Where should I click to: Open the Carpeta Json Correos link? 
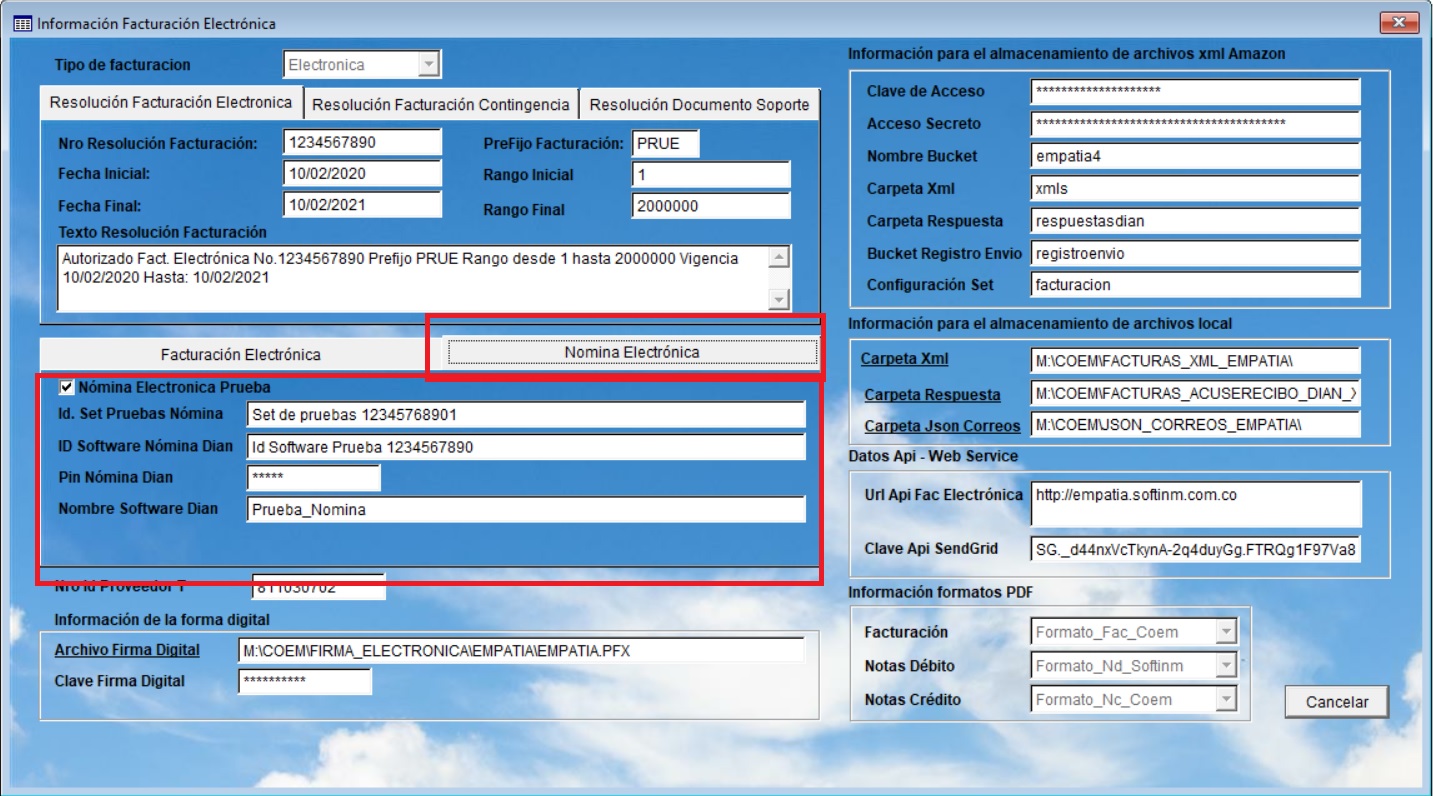tap(942, 426)
